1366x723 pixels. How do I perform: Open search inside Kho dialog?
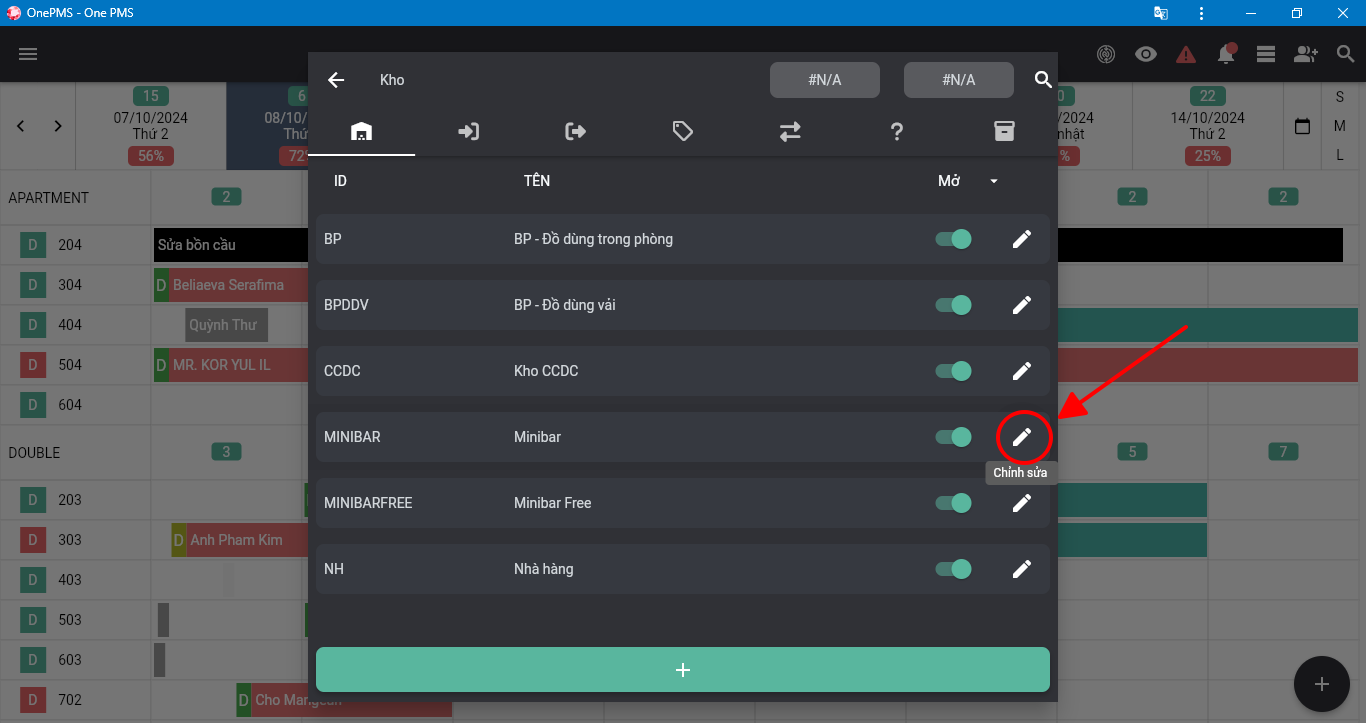point(1043,80)
